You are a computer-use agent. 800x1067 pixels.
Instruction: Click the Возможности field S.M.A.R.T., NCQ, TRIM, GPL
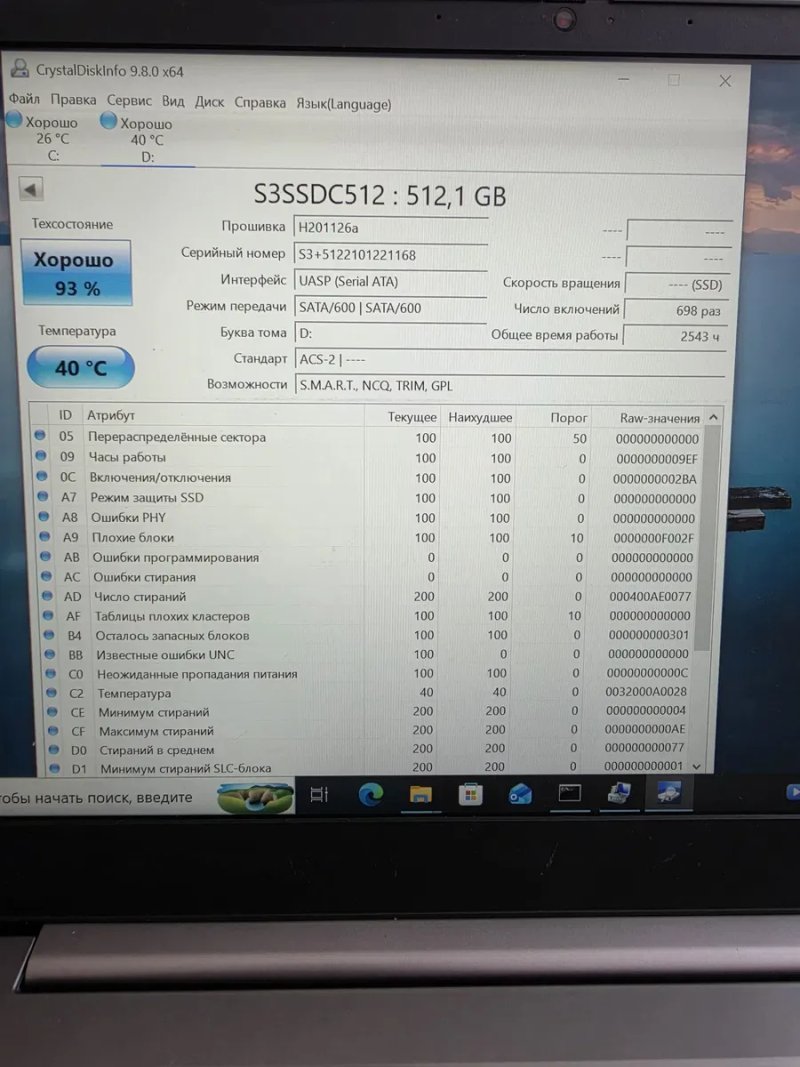(x=510, y=386)
